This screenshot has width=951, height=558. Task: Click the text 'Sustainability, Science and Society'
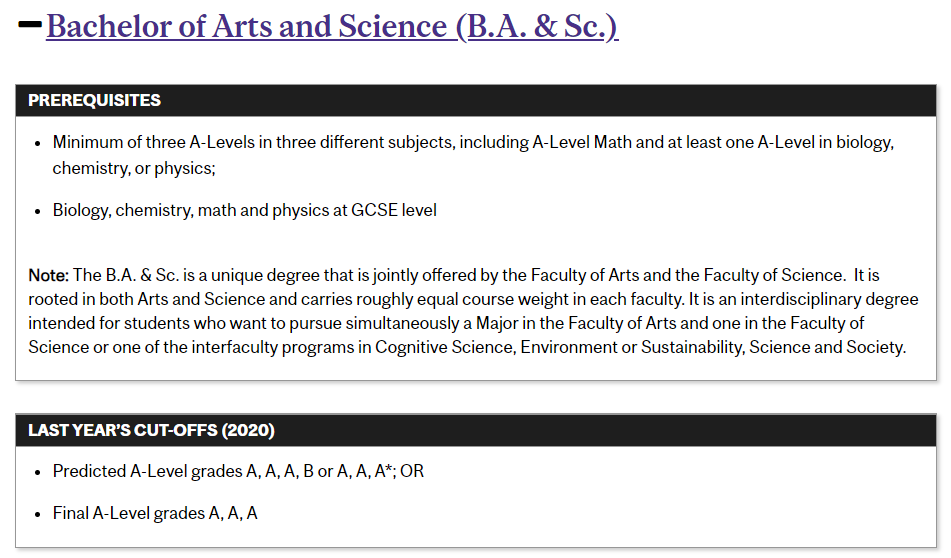pyautogui.click(x=773, y=347)
